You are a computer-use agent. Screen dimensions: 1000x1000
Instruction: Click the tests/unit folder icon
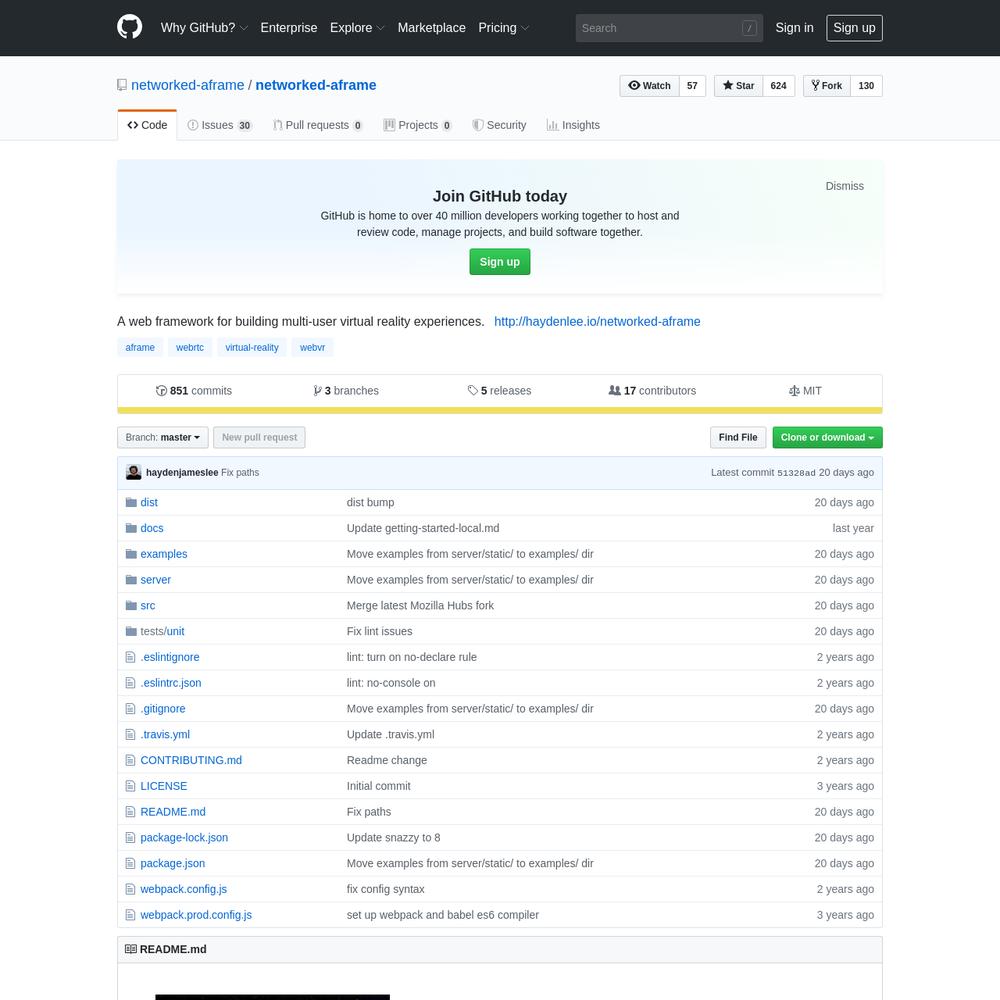131,631
